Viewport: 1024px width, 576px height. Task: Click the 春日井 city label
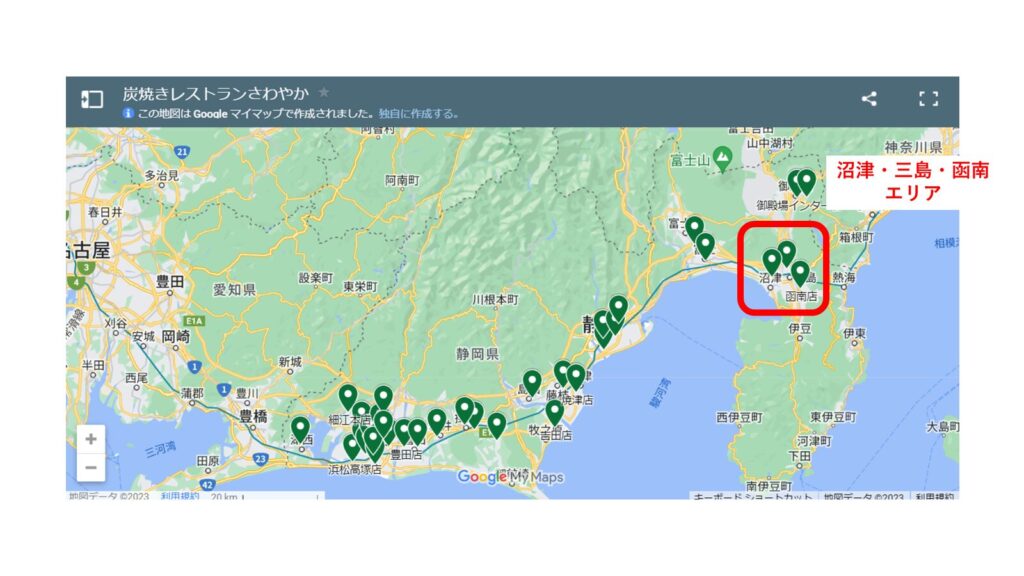(105, 212)
